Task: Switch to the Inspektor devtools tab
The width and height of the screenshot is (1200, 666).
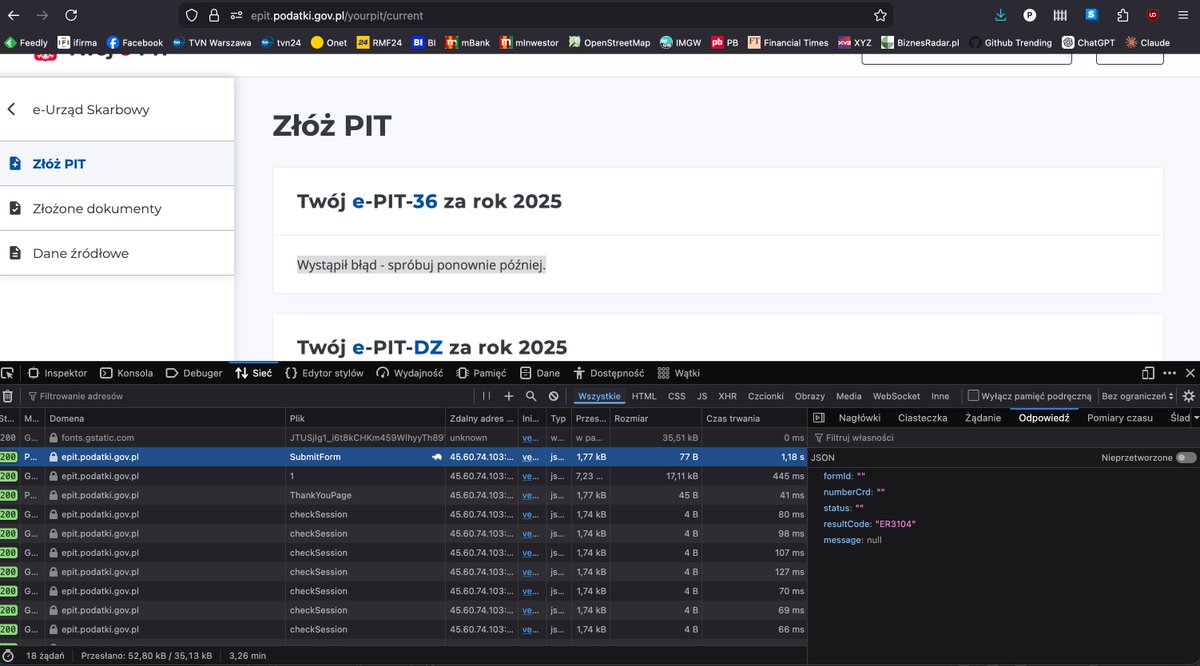Action: point(57,373)
